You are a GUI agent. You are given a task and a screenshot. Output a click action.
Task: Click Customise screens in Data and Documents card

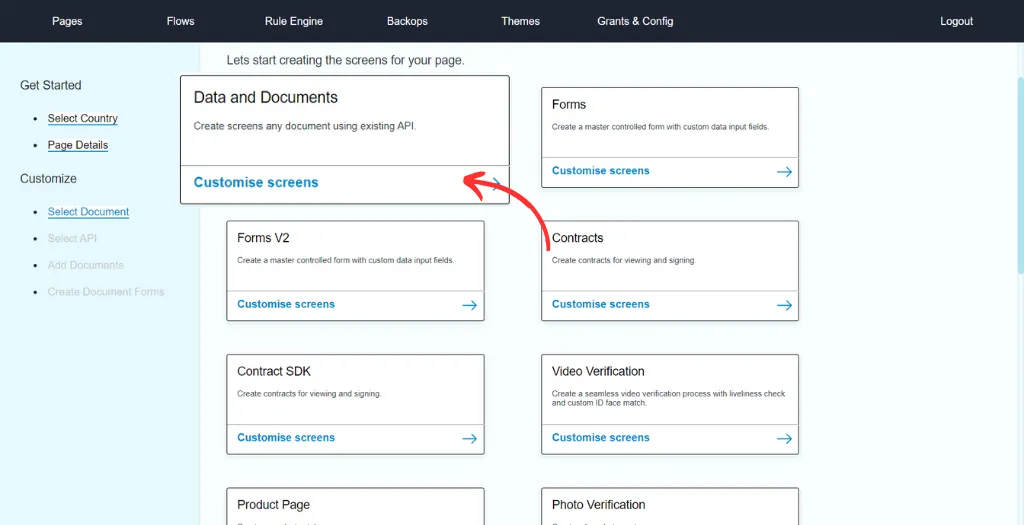[x=256, y=182]
